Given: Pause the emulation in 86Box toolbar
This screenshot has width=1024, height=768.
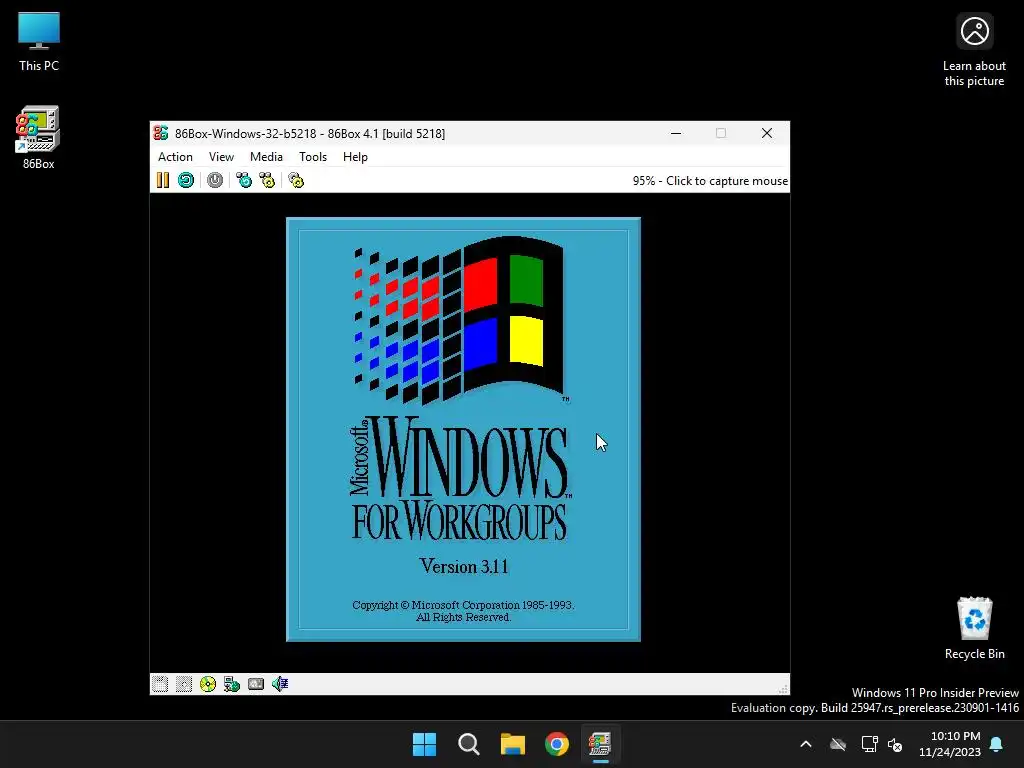Looking at the screenshot, I should [163, 180].
